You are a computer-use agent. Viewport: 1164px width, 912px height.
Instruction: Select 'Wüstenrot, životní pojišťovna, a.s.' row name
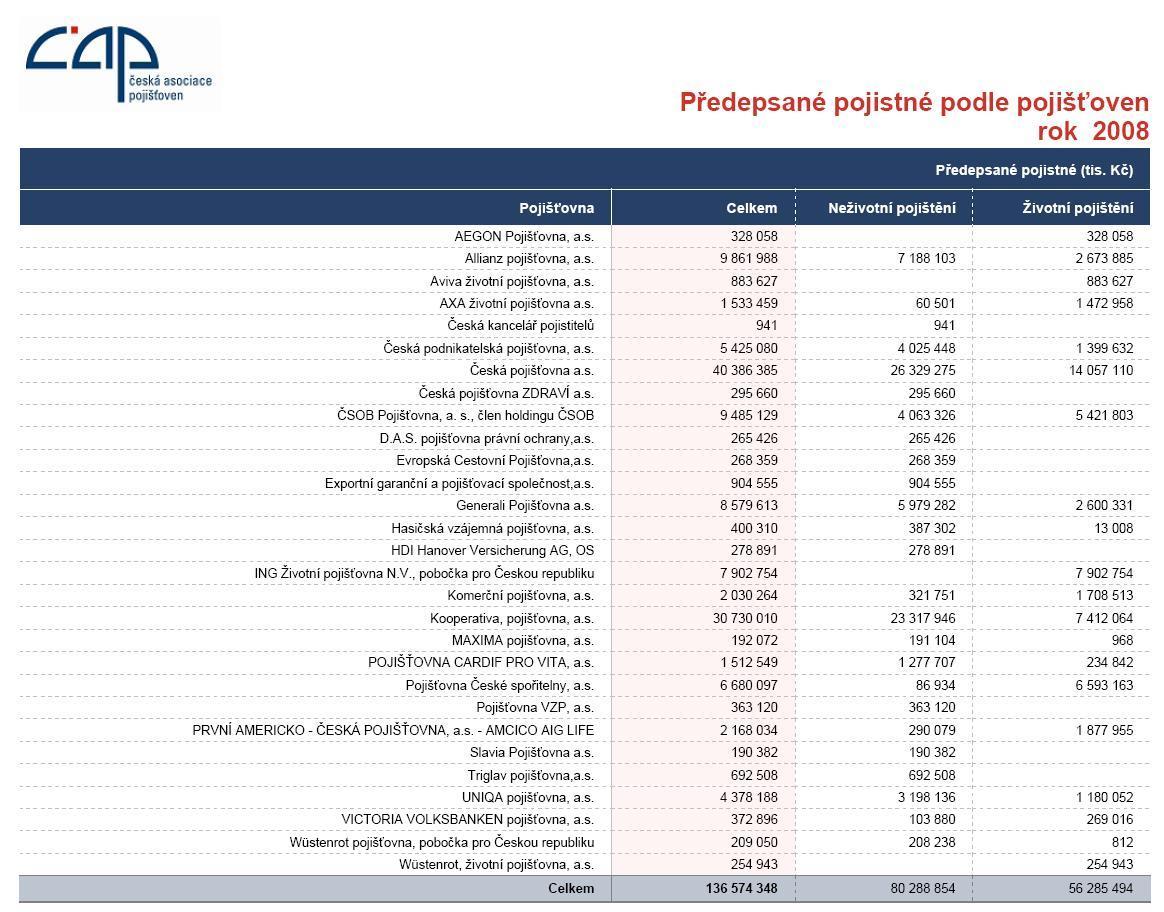[x=497, y=865]
